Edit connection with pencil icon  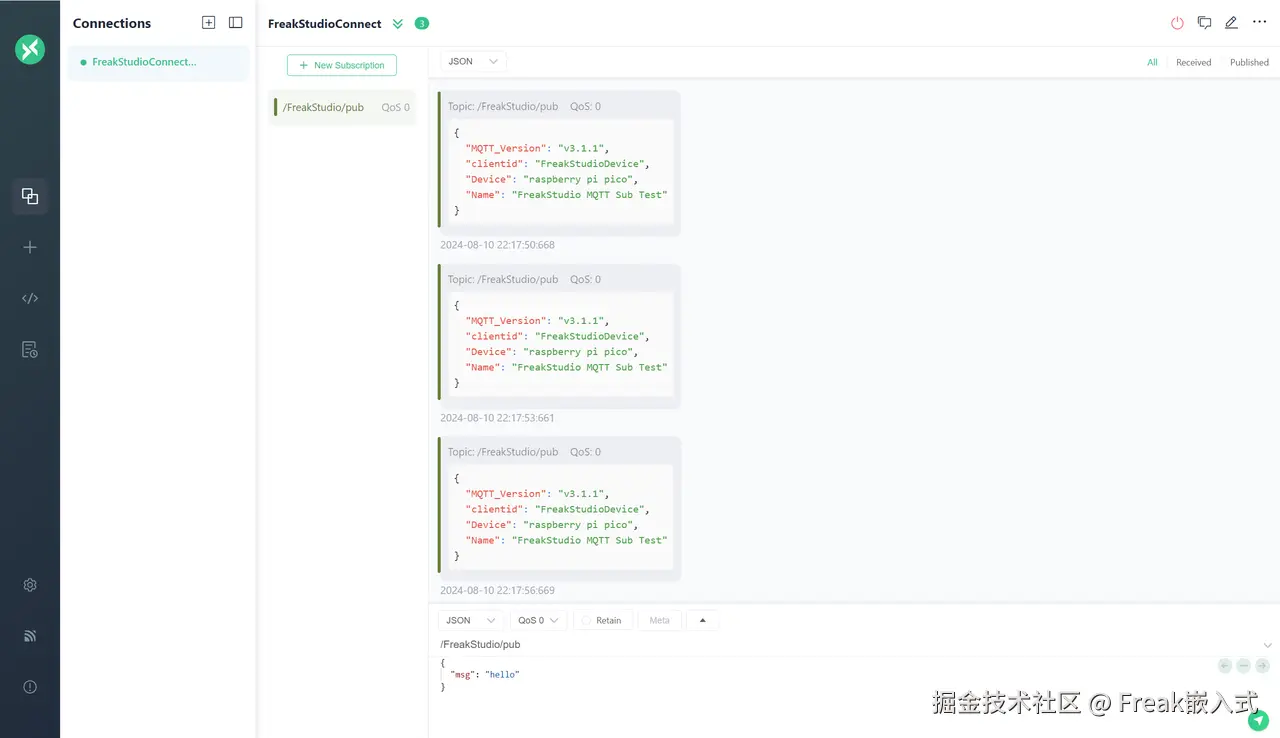pos(1231,22)
